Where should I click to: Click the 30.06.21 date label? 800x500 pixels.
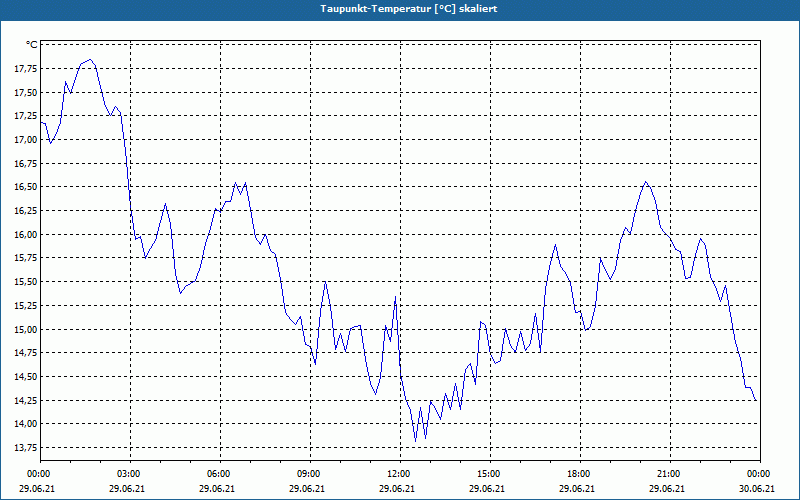tap(757, 489)
